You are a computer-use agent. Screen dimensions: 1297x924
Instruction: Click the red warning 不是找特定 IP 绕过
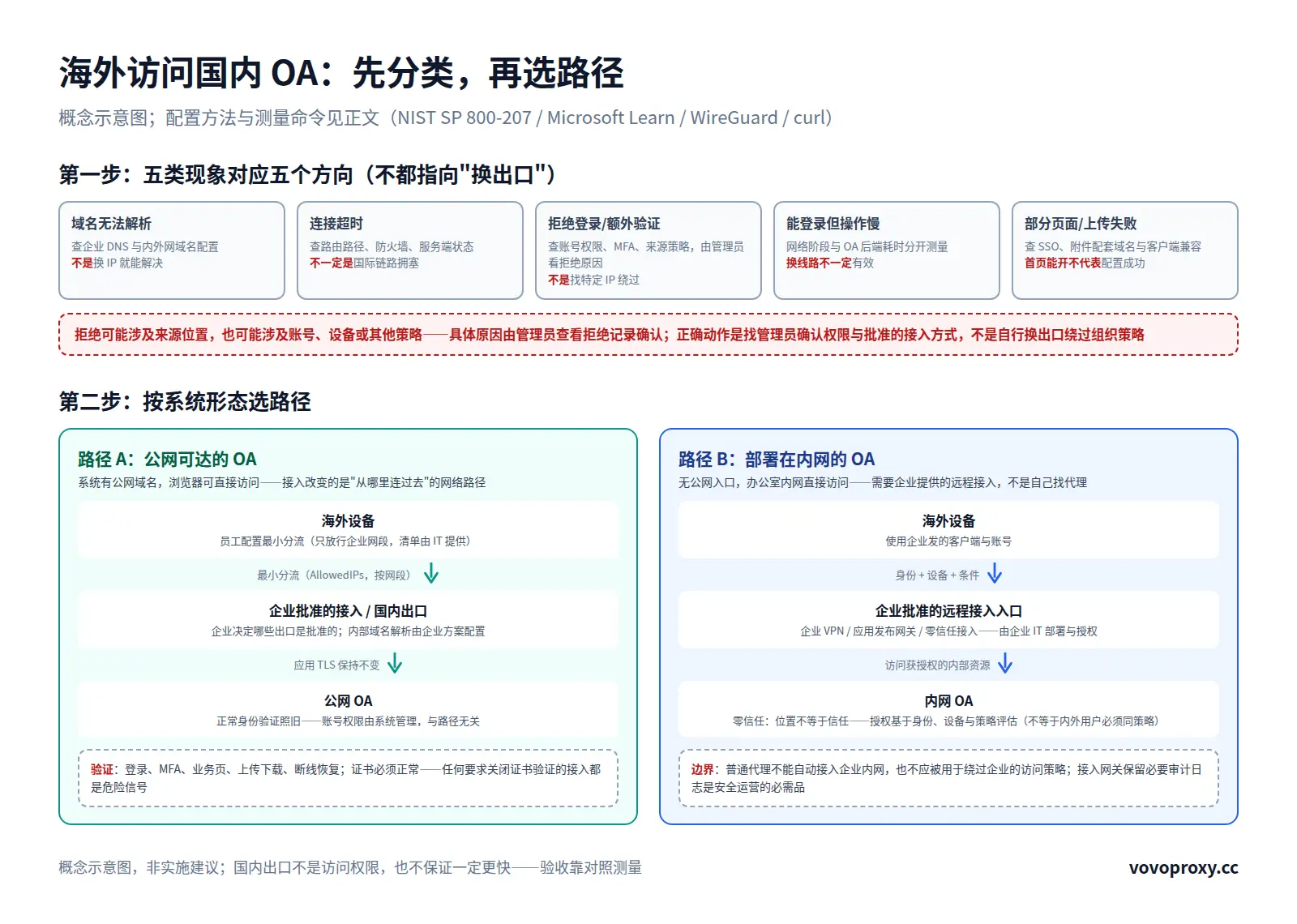[x=593, y=280]
